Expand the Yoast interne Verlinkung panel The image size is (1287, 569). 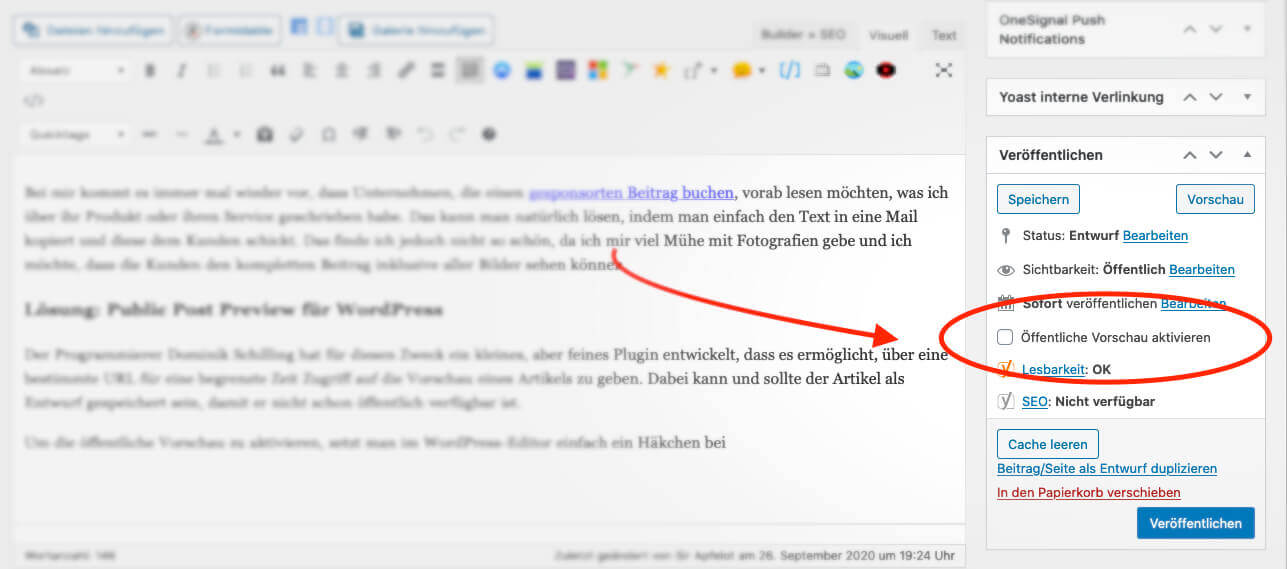click(x=1246, y=97)
